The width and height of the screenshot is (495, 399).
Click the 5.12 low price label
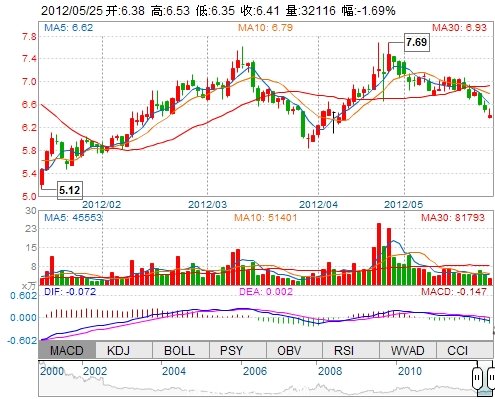tap(69, 190)
